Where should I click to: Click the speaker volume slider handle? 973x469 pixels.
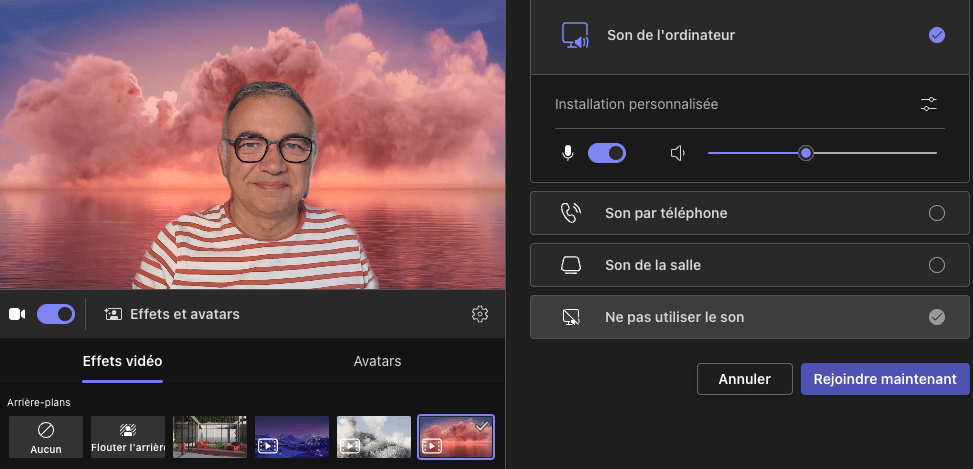[806, 153]
